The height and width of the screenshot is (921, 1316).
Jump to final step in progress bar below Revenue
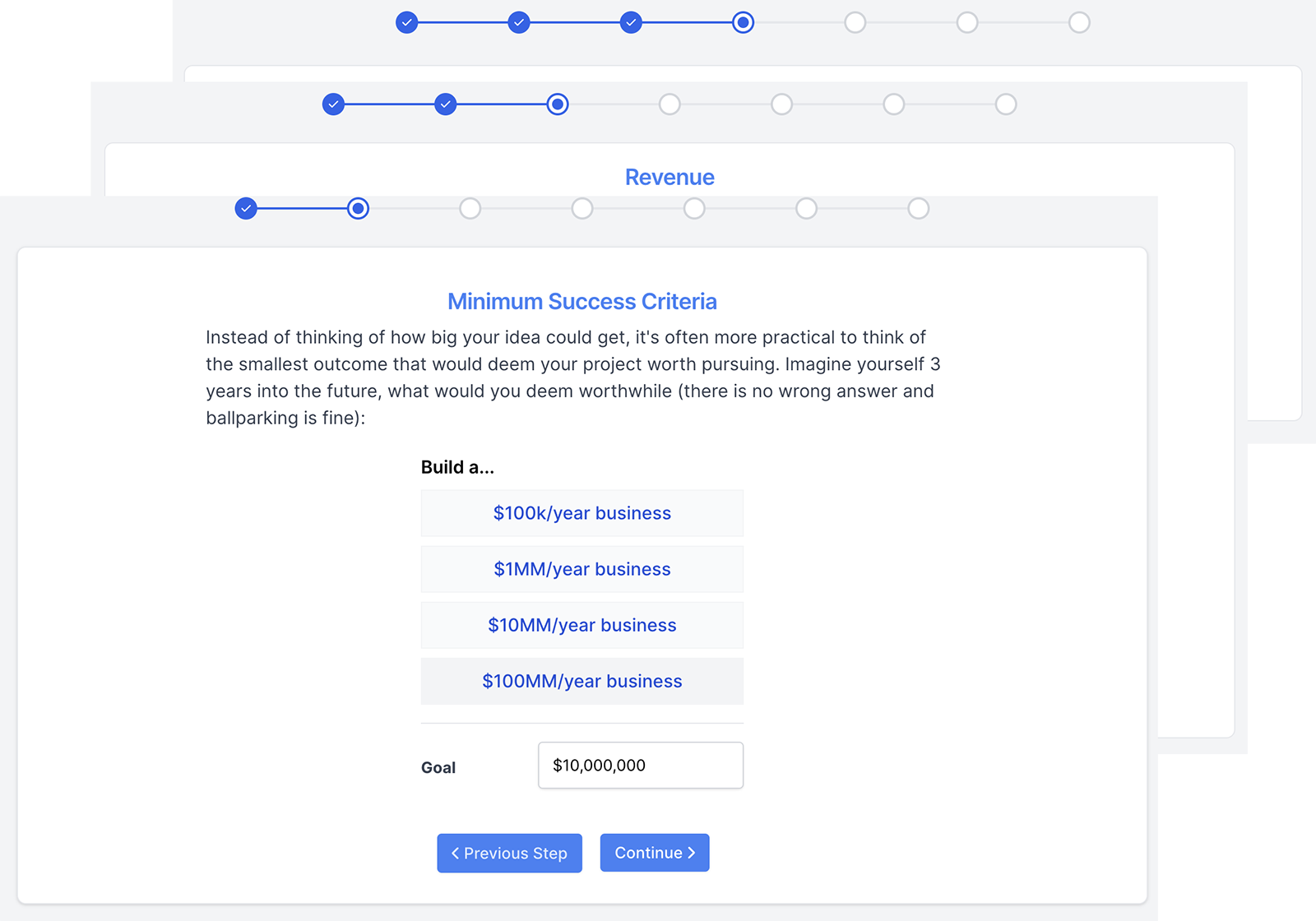coord(918,209)
